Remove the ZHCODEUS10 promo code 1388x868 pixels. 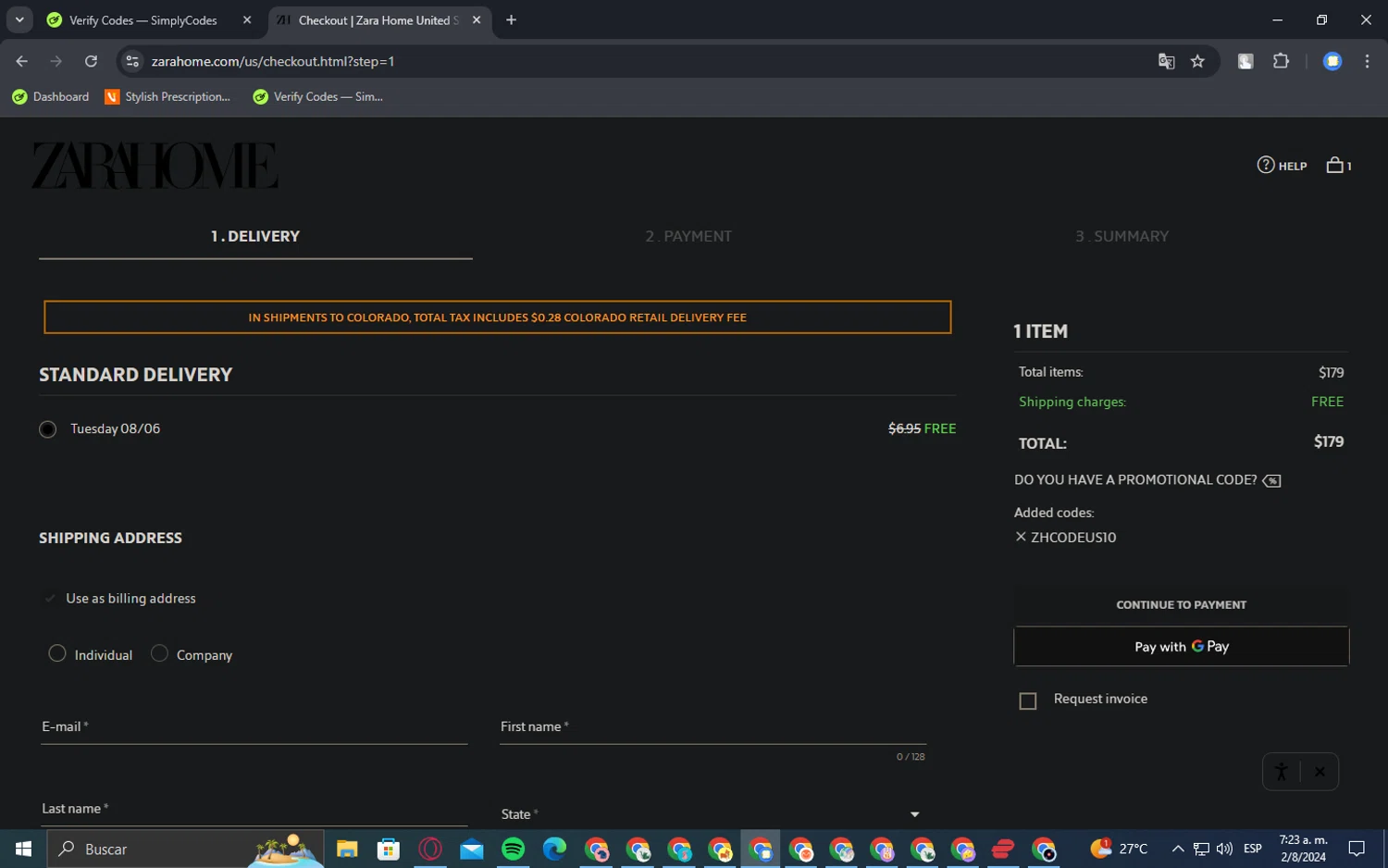click(1021, 537)
